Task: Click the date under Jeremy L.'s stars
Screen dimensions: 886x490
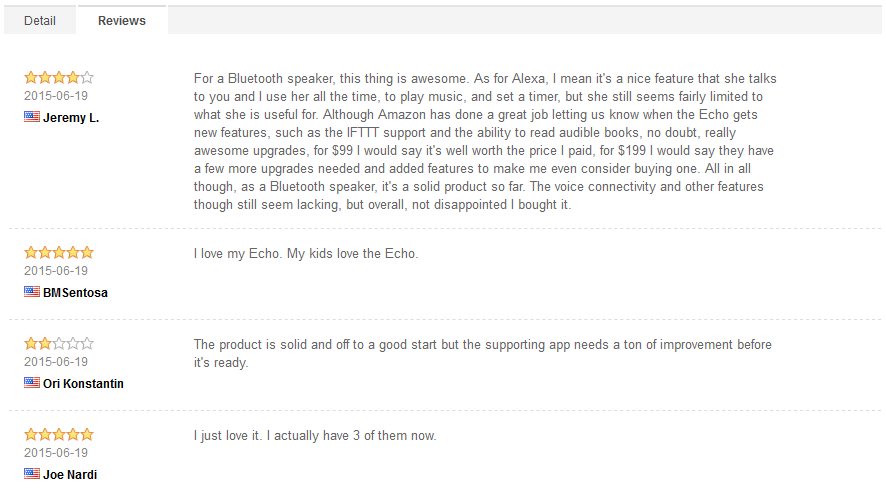Action: 56,96
